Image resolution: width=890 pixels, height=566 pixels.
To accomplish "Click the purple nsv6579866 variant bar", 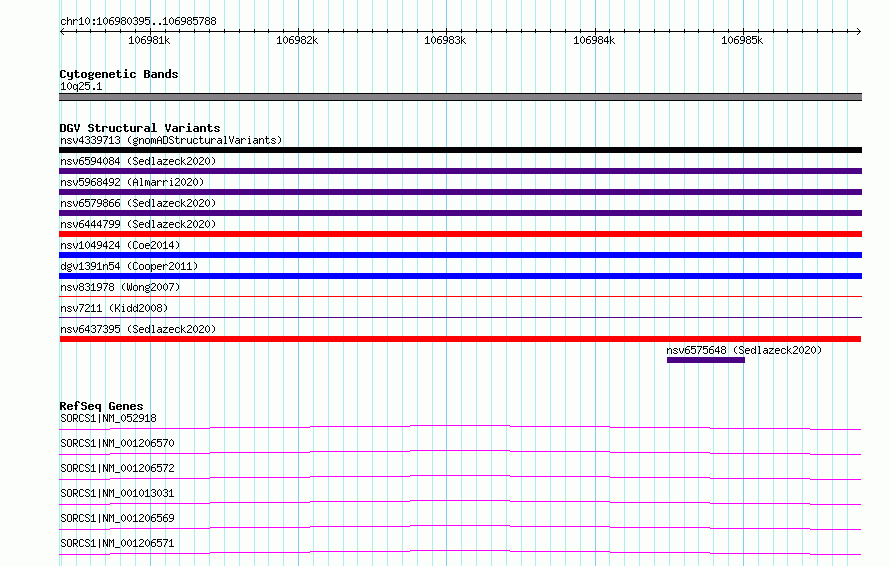I will pos(460,213).
